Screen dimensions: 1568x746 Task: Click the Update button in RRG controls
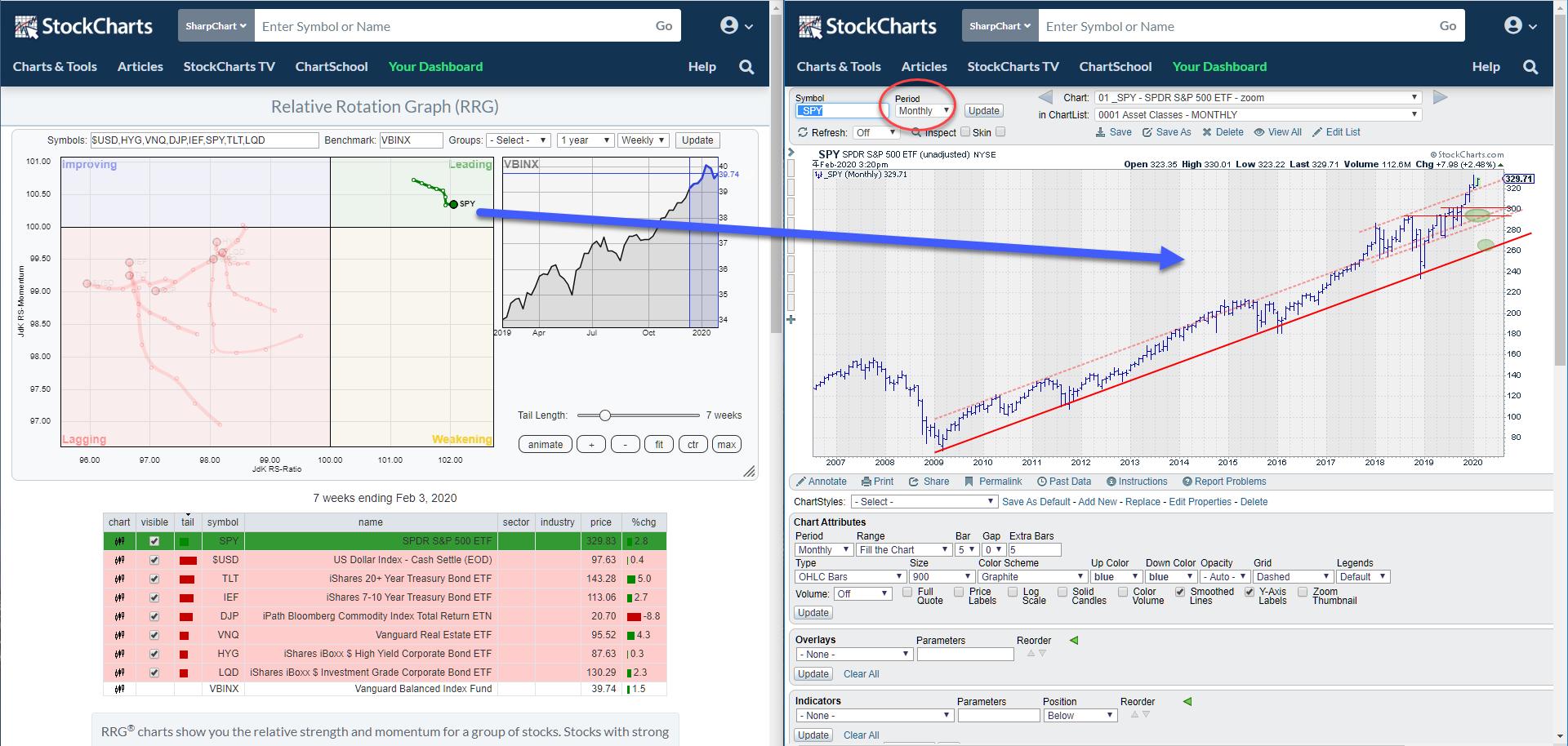click(697, 140)
